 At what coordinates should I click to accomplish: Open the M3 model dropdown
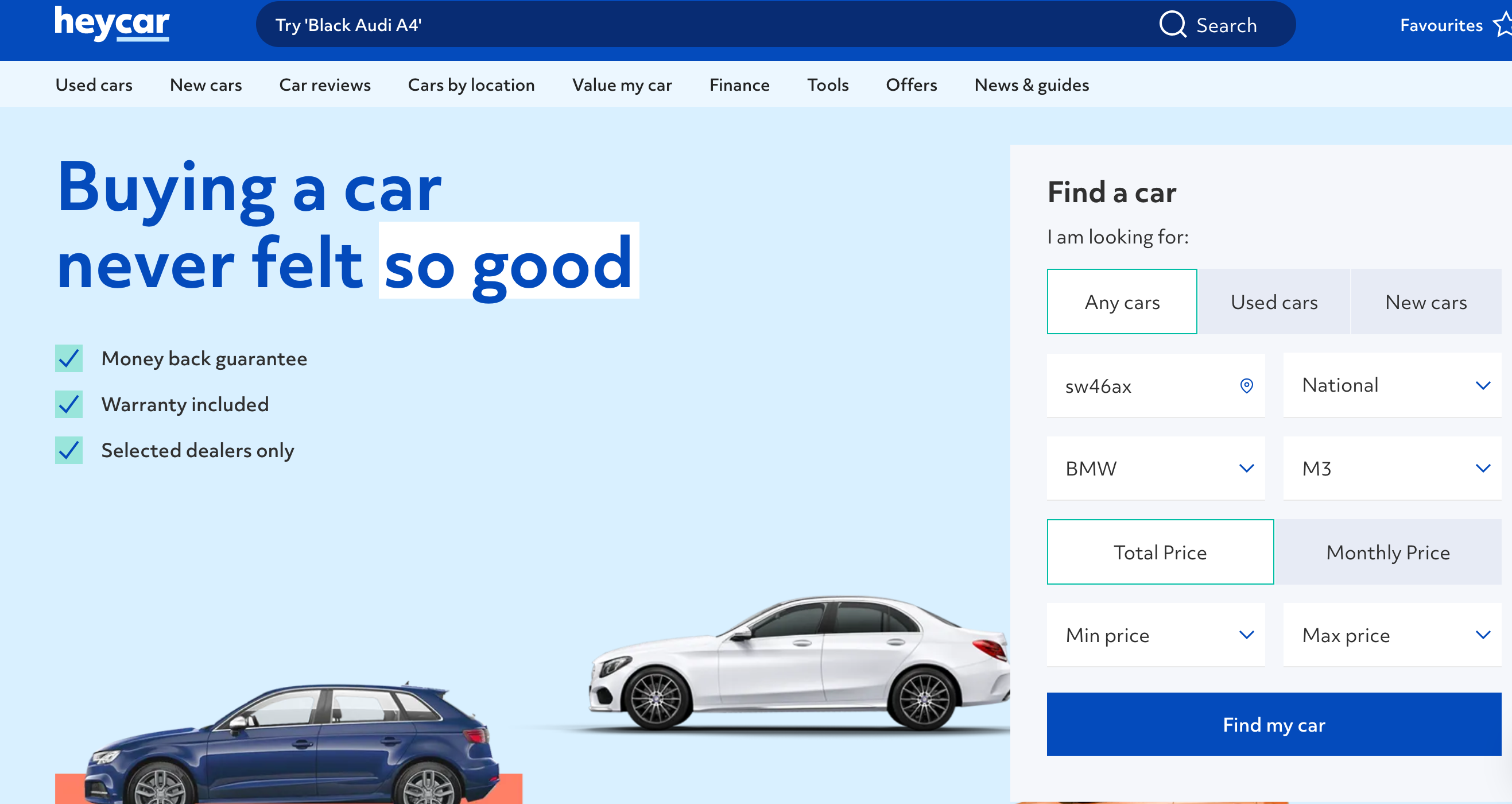point(1391,468)
